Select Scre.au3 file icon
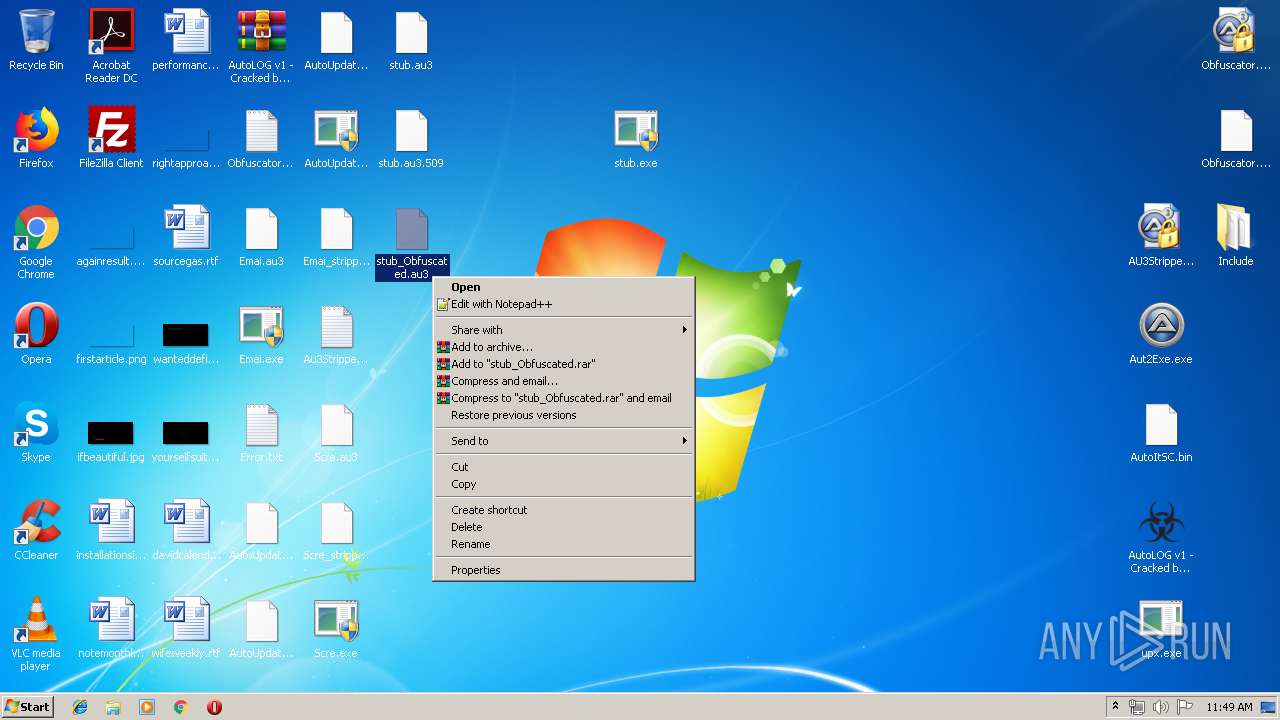This screenshot has width=1280, height=720. [336, 432]
